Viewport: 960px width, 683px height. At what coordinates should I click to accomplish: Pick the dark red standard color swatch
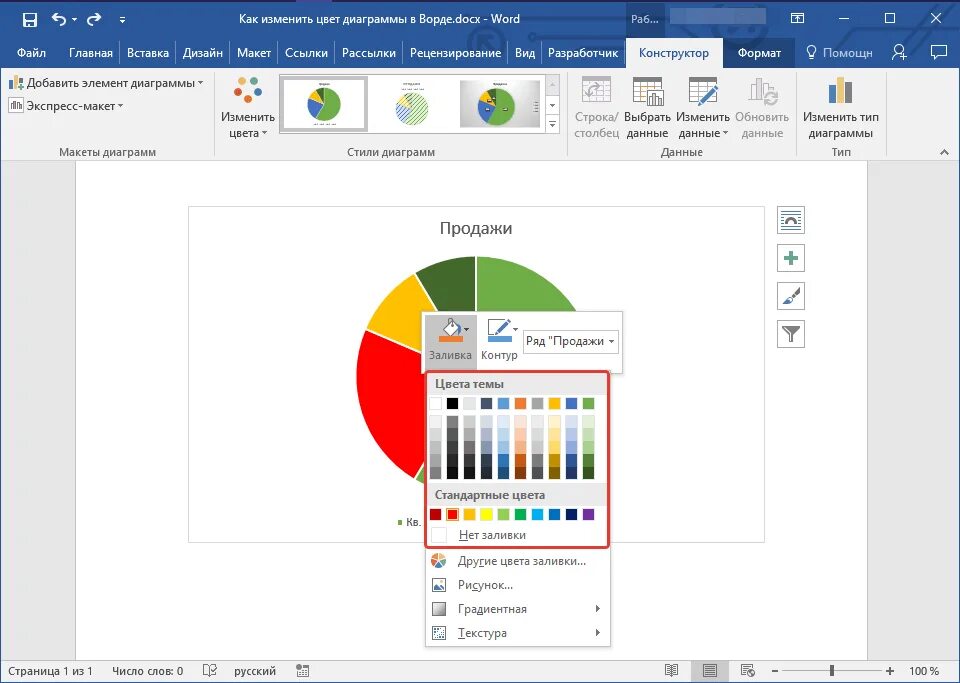[x=435, y=515]
